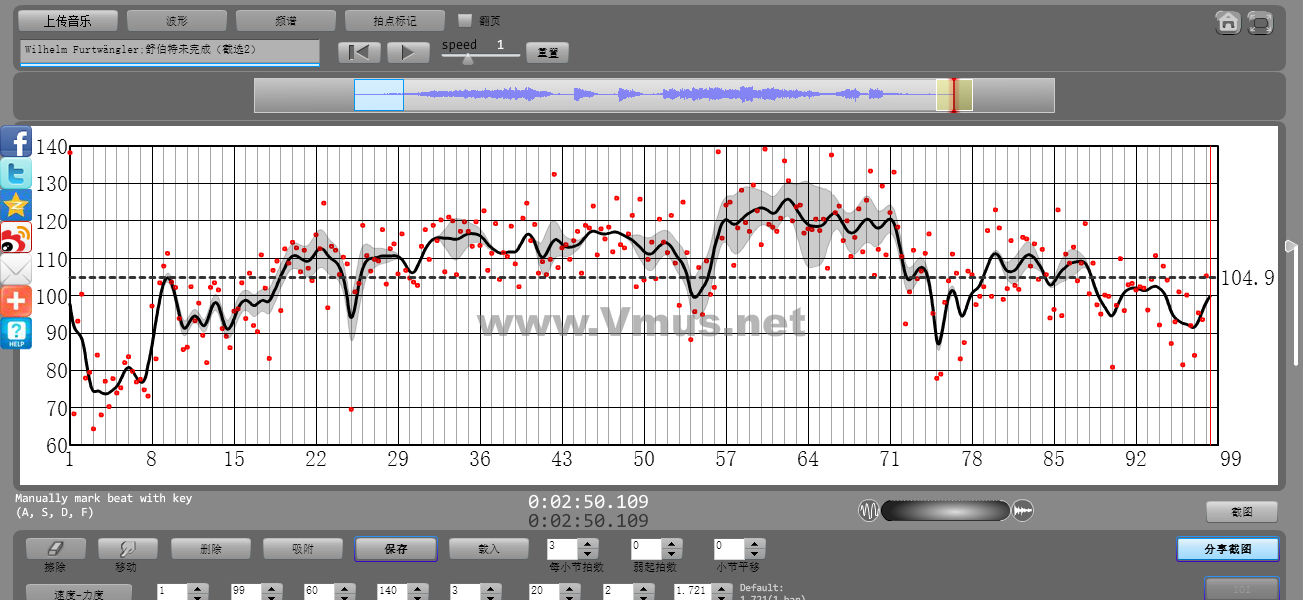The image size is (1303, 600).
Task: Click the 上传音乐 upload button
Action: point(68,20)
